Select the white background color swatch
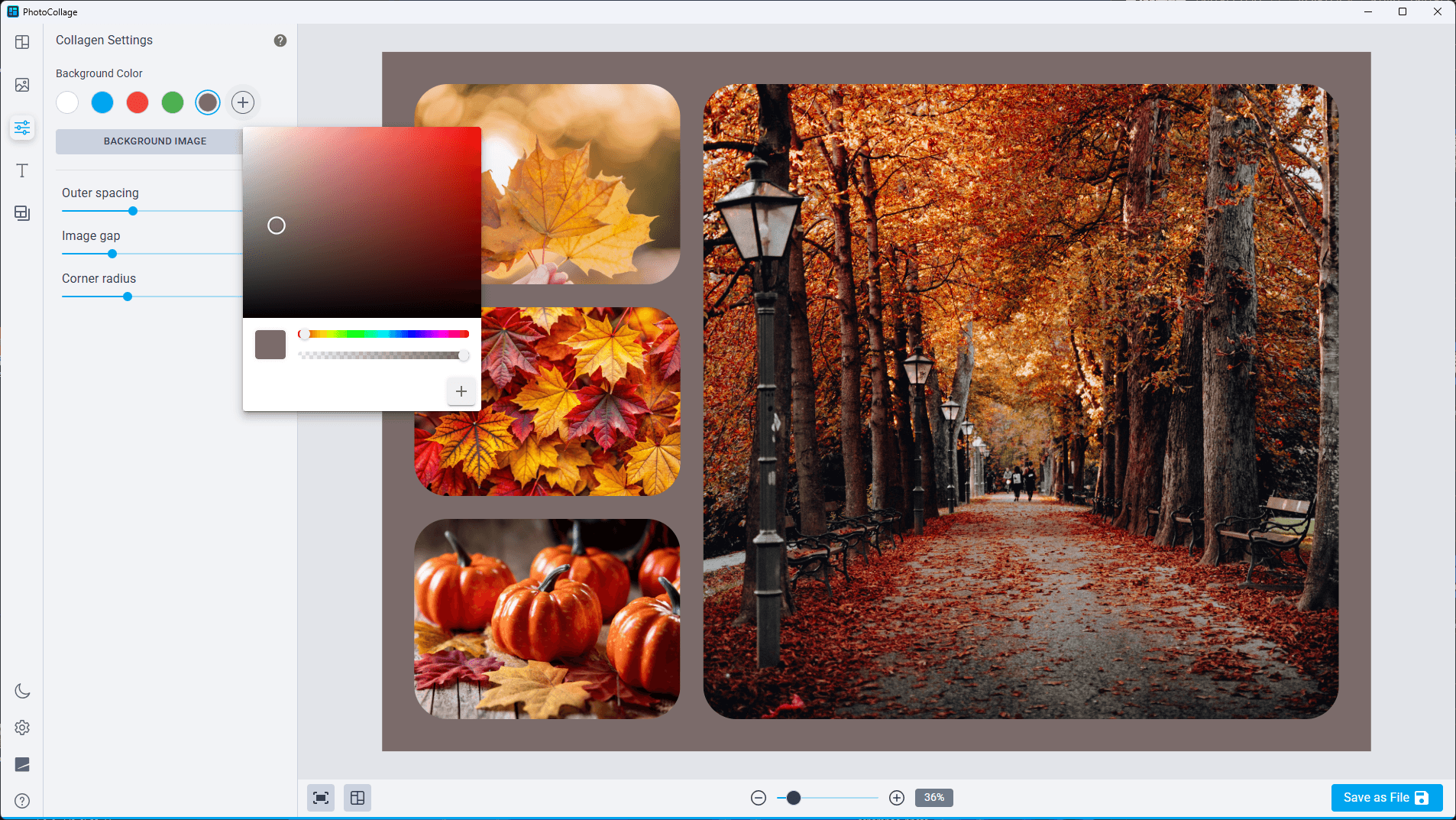1456x820 pixels. coord(67,102)
